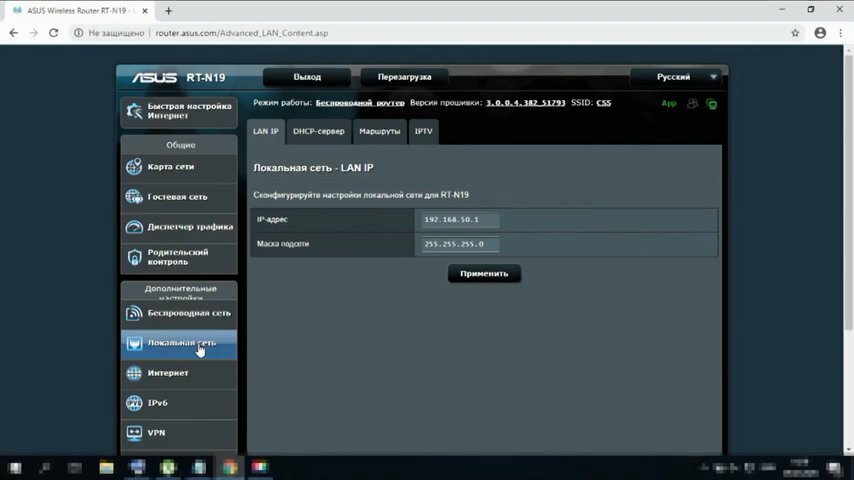Open File Explorer on the taskbar
The width and height of the screenshot is (854, 480).
[x=106, y=467]
